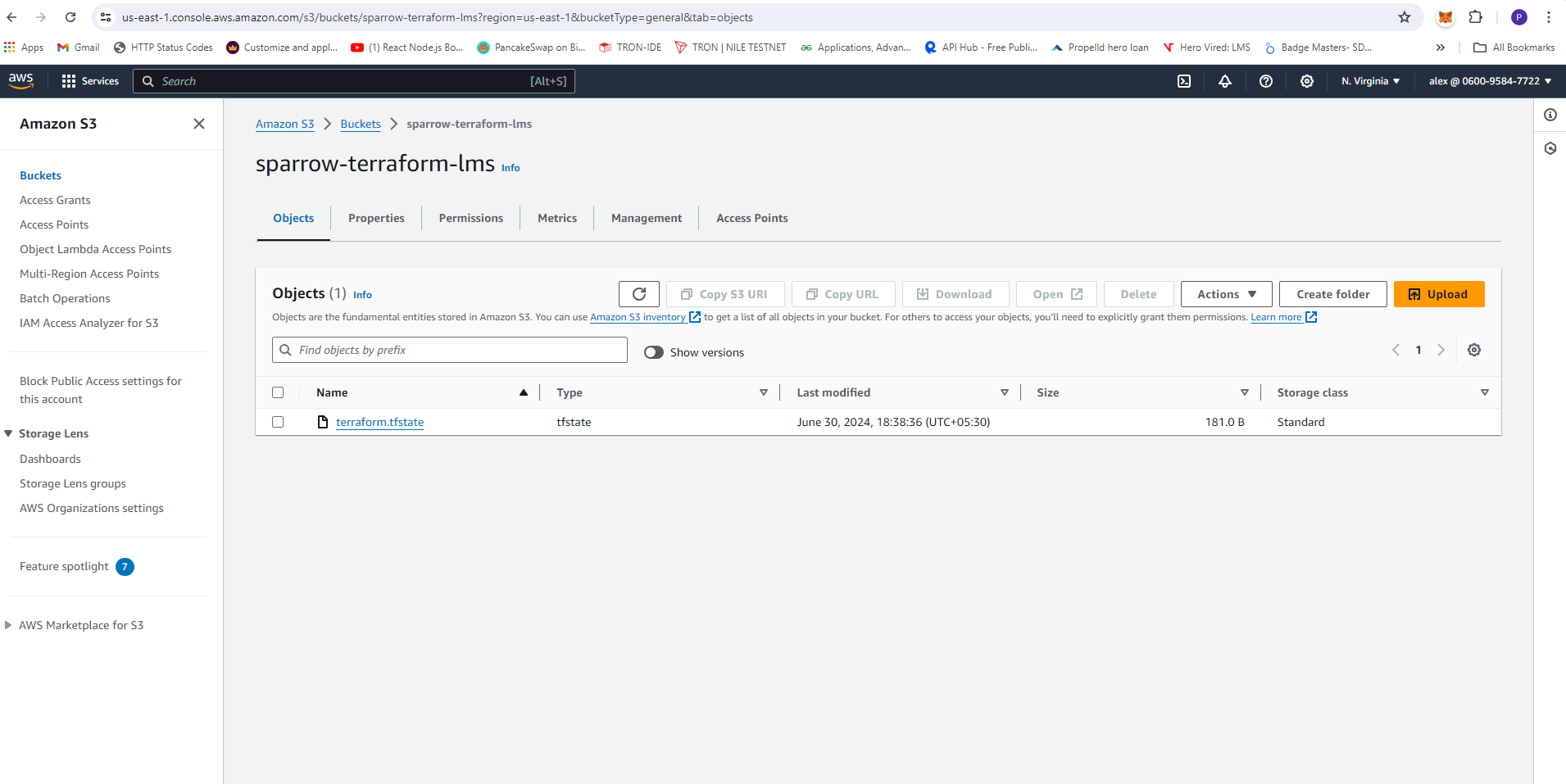
Task: Open the Chrome profile avatar
Action: click(x=1519, y=17)
